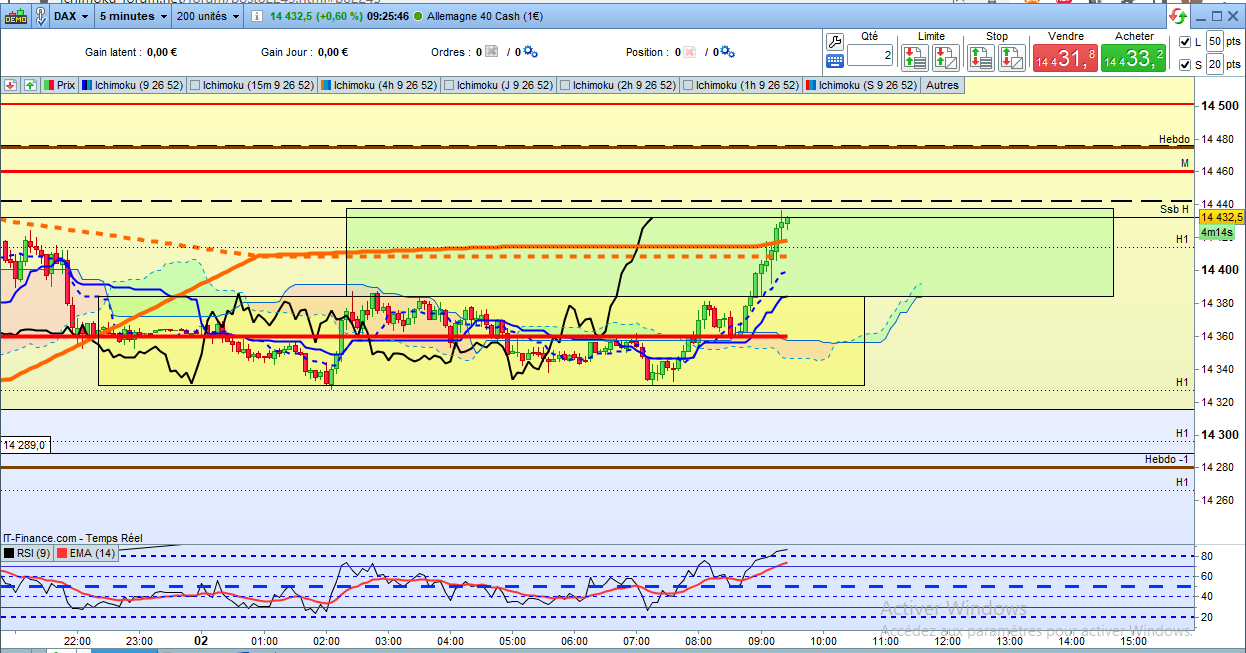
Task: Click the Ichimoku (4h) color swatch
Action: 326,85
